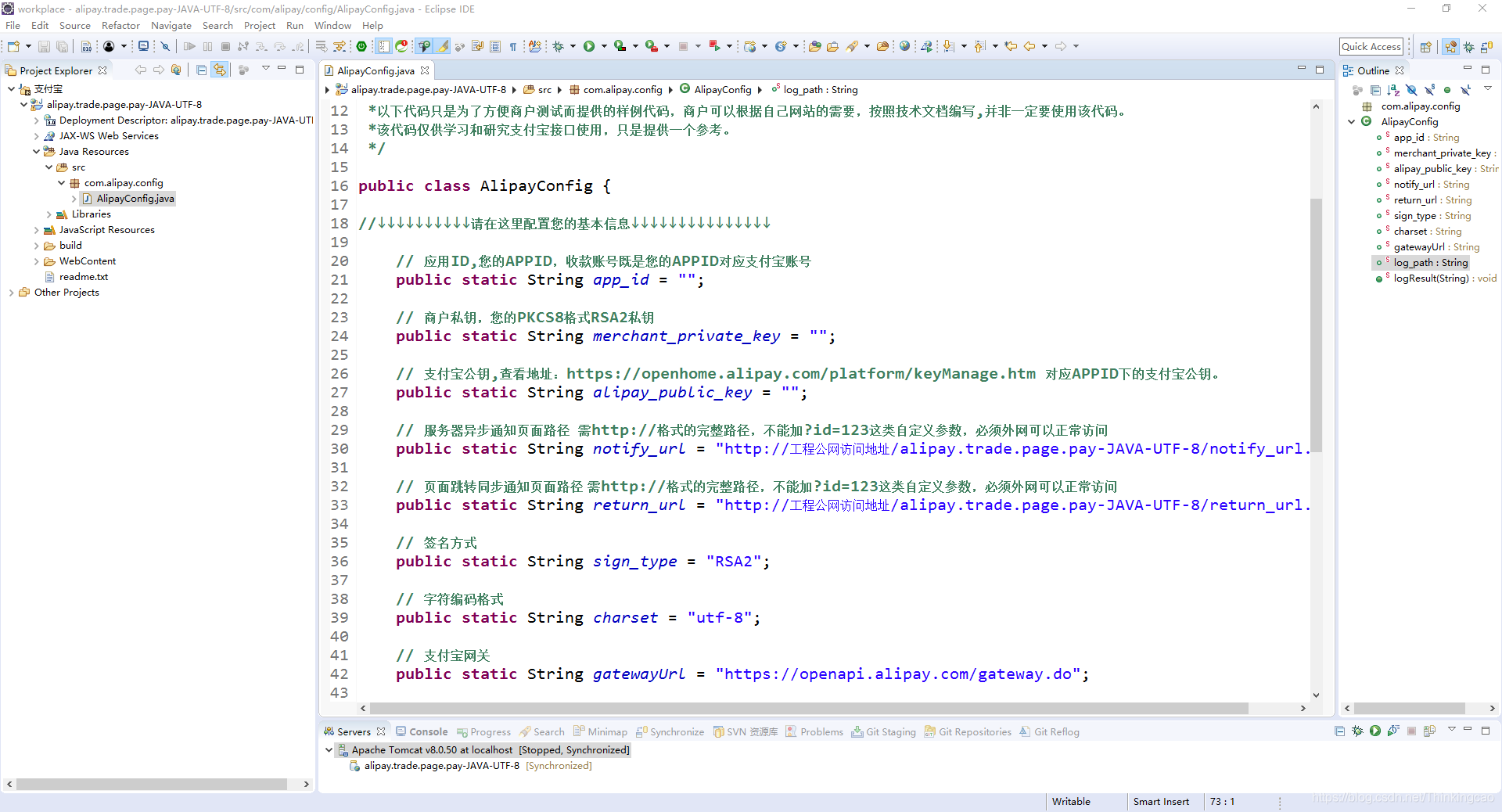
Task: Click Skip All Breakpoints icon
Action: tap(166, 46)
